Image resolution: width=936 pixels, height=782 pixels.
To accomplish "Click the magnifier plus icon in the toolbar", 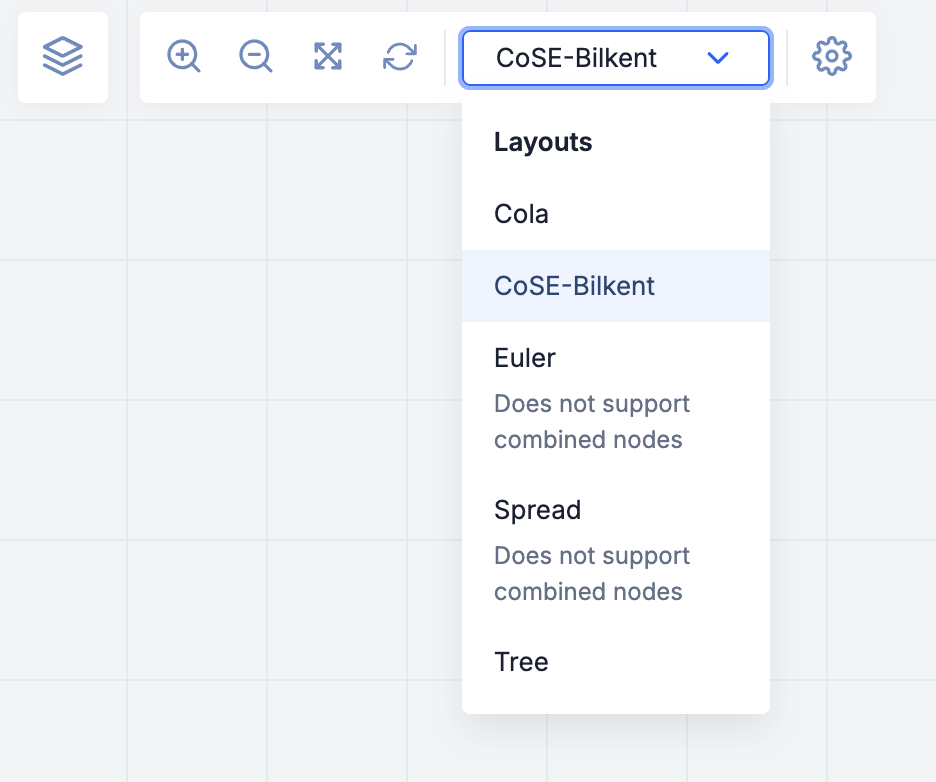I will click(184, 57).
